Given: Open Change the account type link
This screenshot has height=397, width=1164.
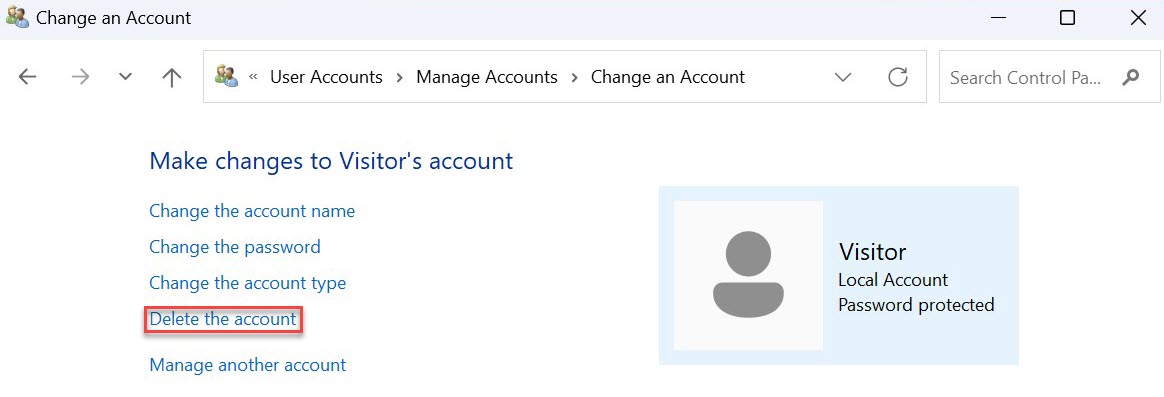Looking at the screenshot, I should 247,283.
